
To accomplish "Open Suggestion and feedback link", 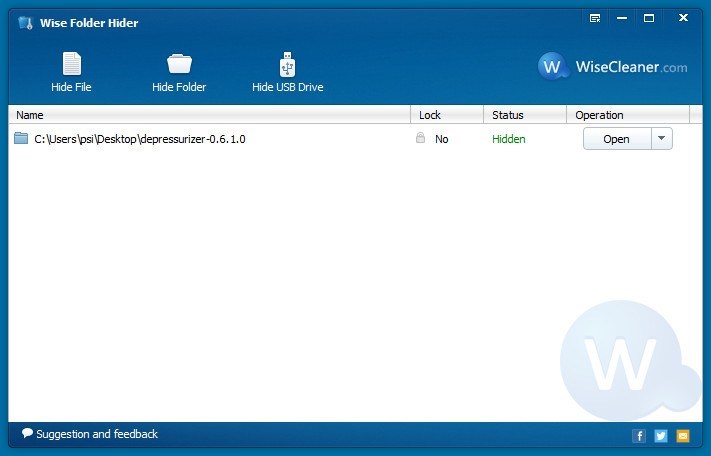I will pyautogui.click(x=97, y=434).
